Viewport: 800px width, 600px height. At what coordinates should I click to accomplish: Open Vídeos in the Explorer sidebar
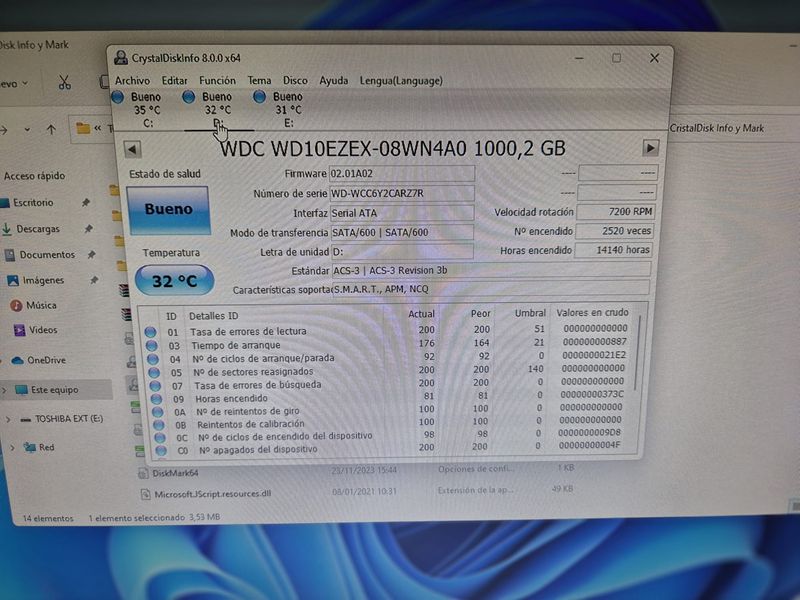[x=42, y=330]
